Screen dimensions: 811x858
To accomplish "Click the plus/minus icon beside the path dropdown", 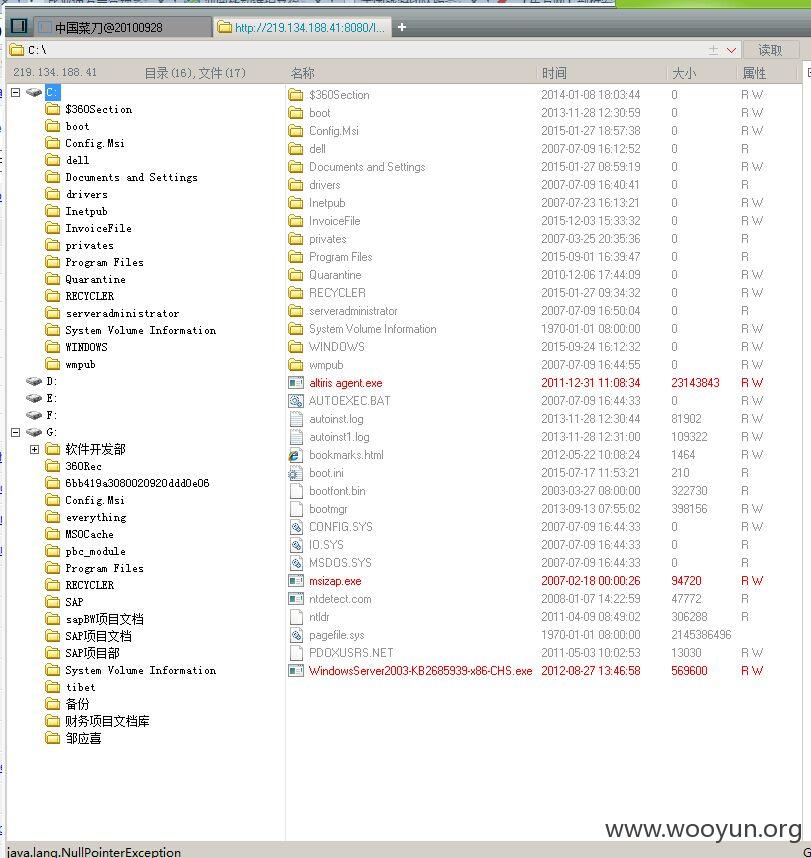I will (x=713, y=50).
